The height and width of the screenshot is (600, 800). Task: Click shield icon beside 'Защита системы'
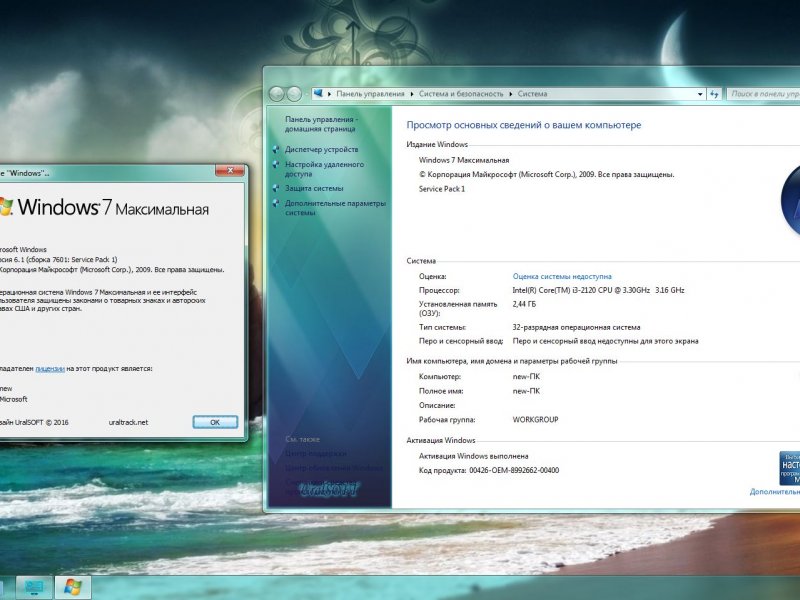[276, 188]
